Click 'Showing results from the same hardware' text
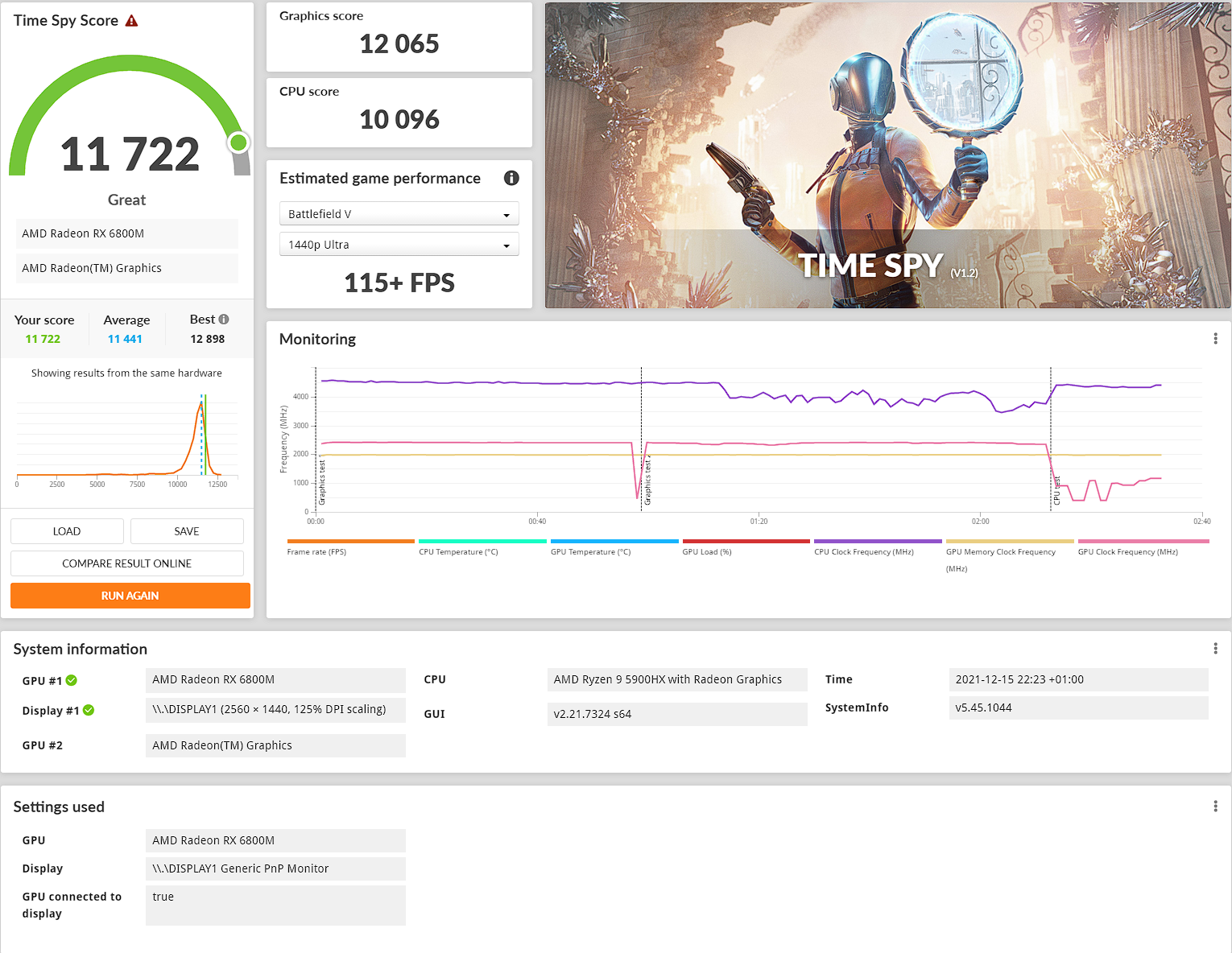This screenshot has height=953, width=1232. coord(126,373)
